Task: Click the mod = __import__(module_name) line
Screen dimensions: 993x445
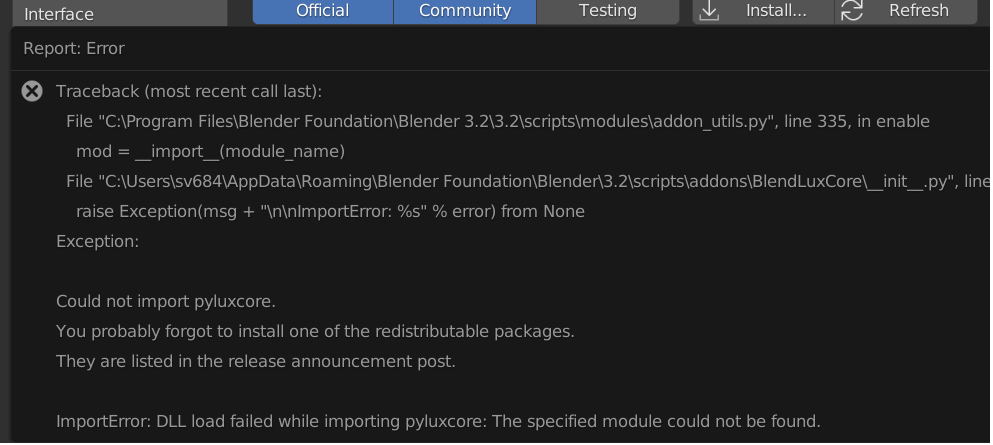Action: (211, 152)
